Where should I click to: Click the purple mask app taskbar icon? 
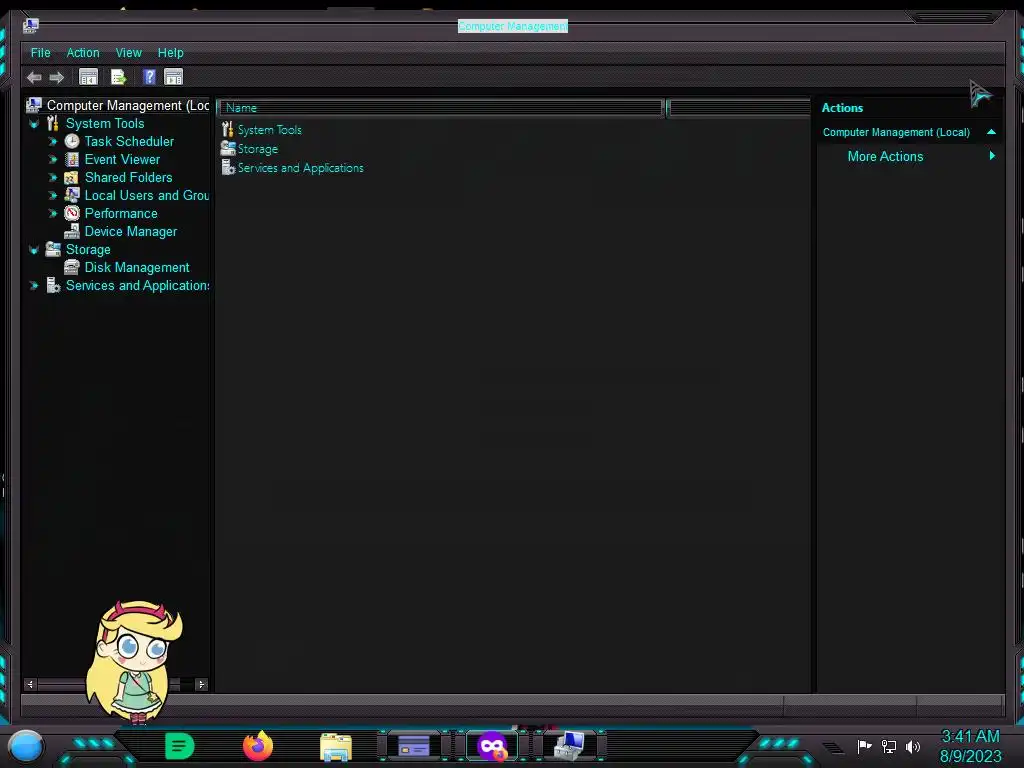click(492, 746)
